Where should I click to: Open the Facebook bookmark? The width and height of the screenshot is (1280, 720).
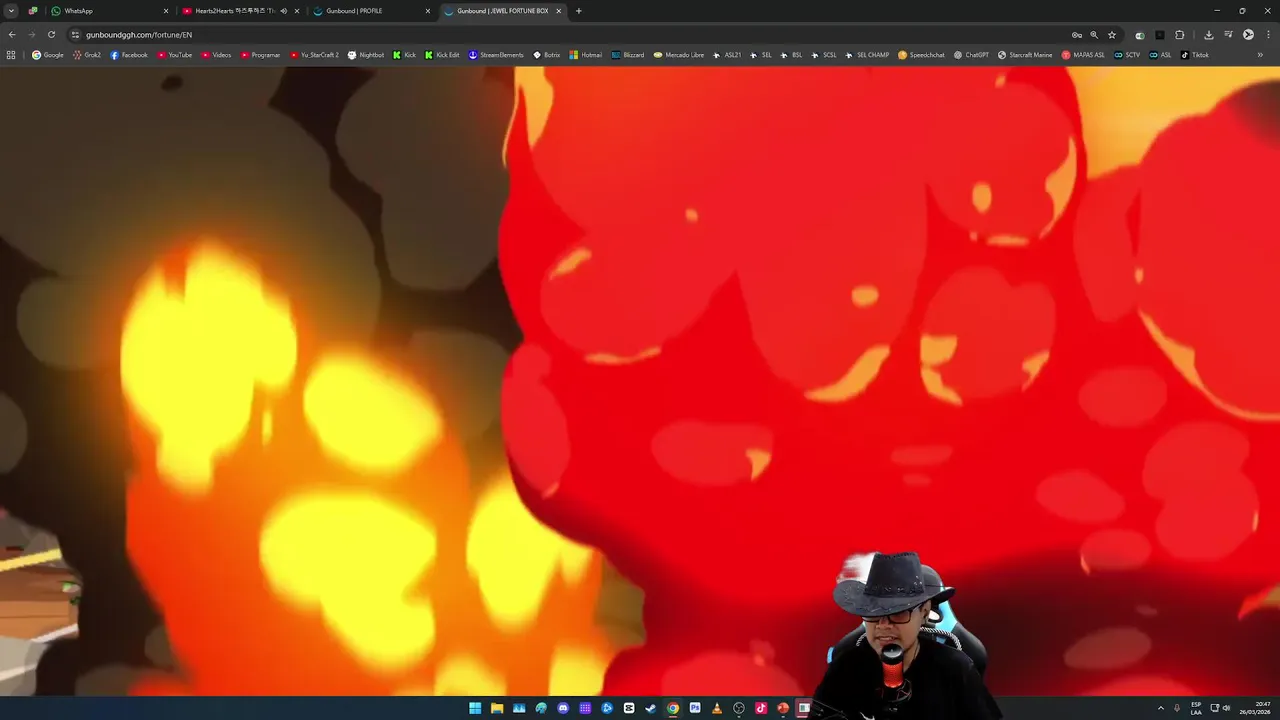click(129, 55)
